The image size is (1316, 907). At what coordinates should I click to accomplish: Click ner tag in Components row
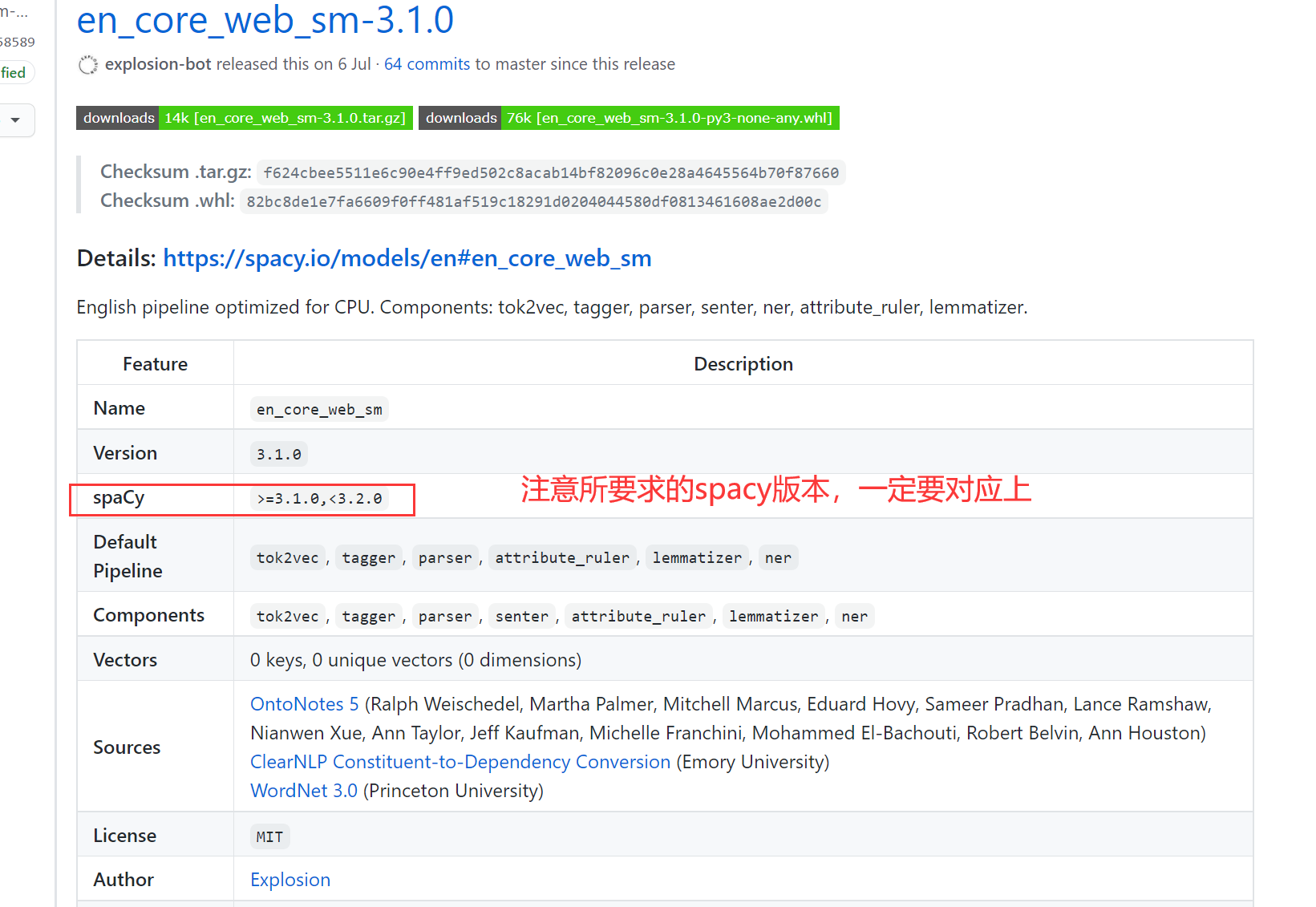[x=854, y=617]
